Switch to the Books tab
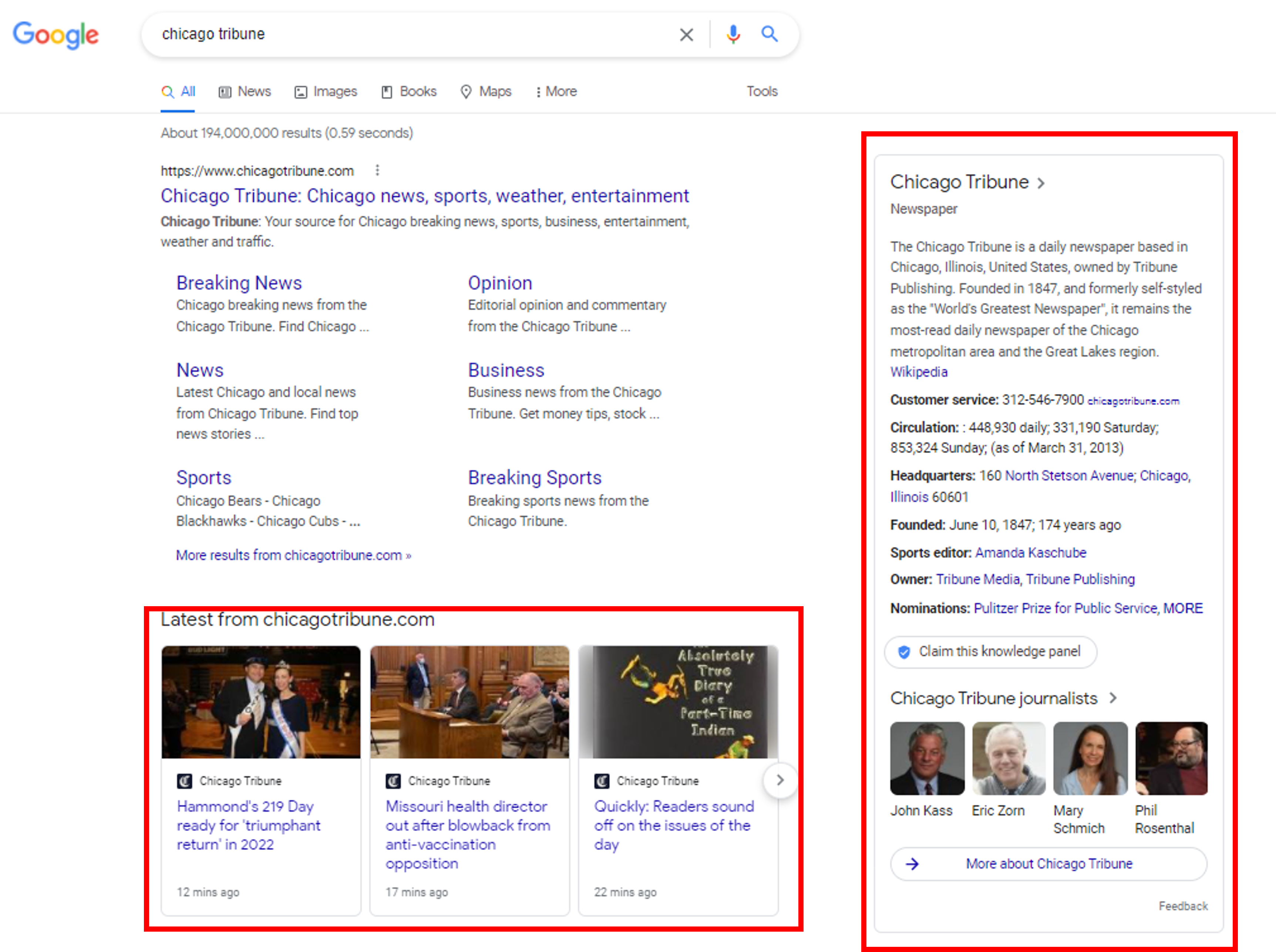The width and height of the screenshot is (1276, 952). coord(409,92)
